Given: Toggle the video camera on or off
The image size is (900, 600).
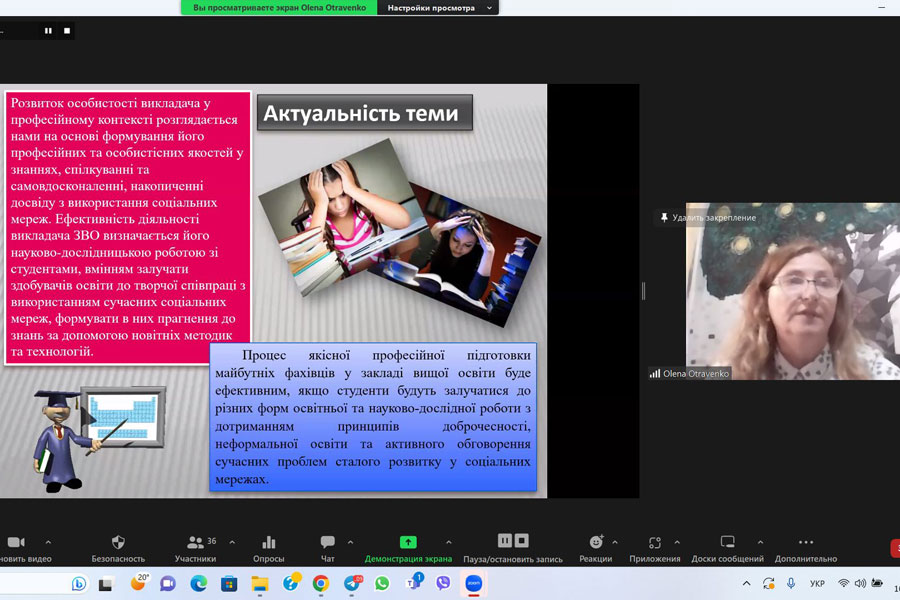Looking at the screenshot, I should click(16, 543).
